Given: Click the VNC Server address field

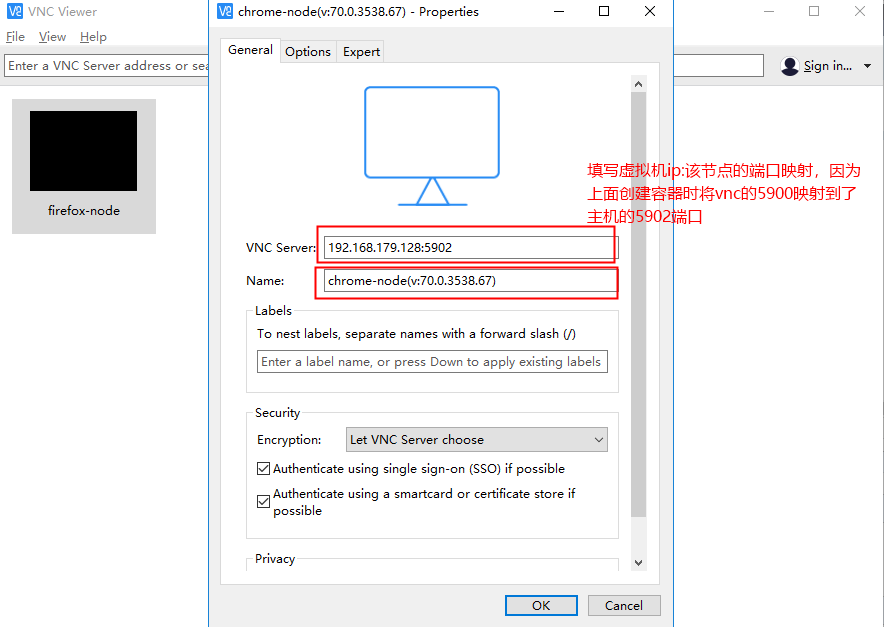Looking at the screenshot, I should coord(471,248).
